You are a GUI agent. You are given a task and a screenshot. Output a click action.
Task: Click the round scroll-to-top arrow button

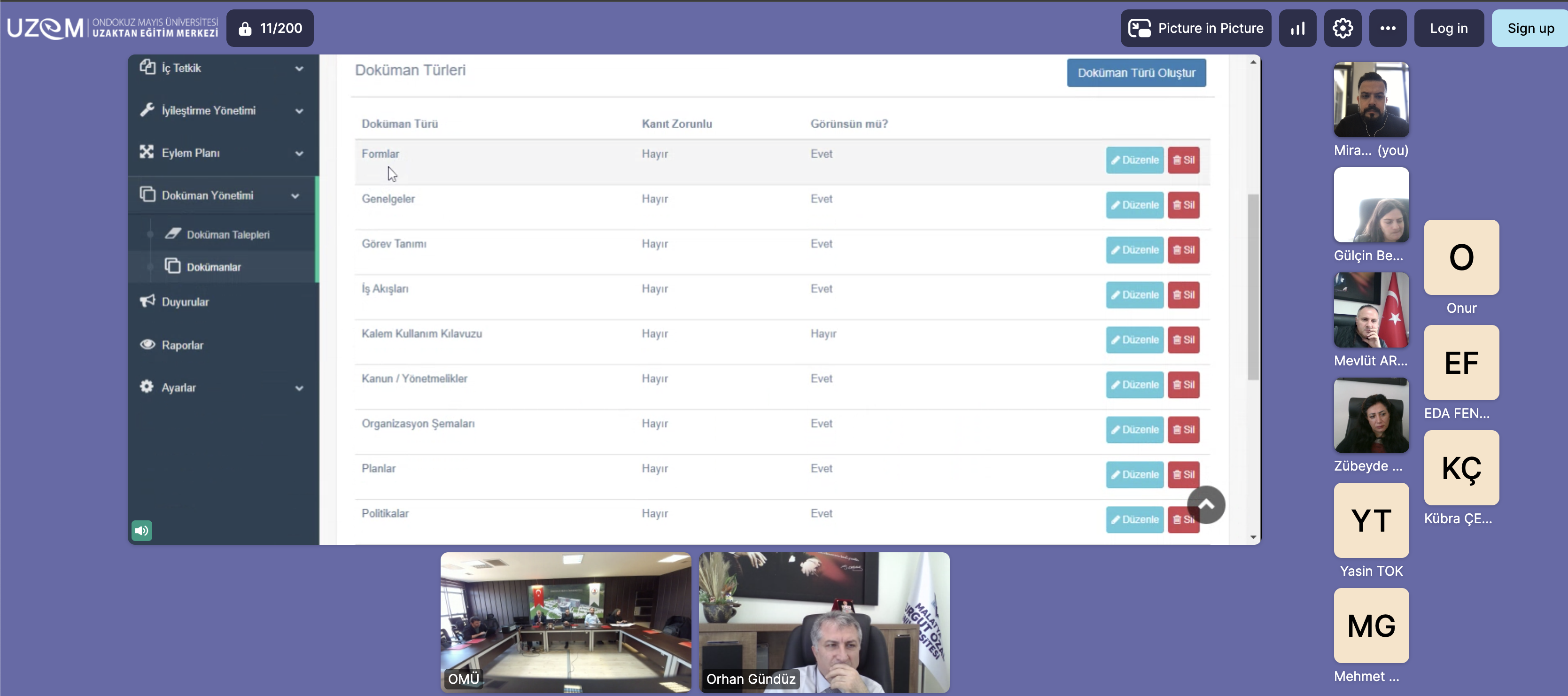click(x=1206, y=504)
